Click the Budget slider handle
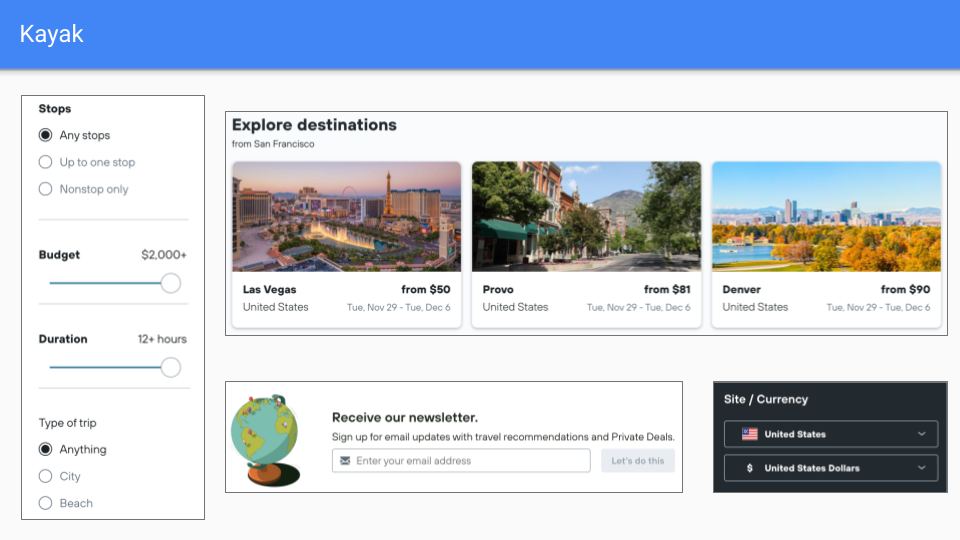 (x=171, y=283)
